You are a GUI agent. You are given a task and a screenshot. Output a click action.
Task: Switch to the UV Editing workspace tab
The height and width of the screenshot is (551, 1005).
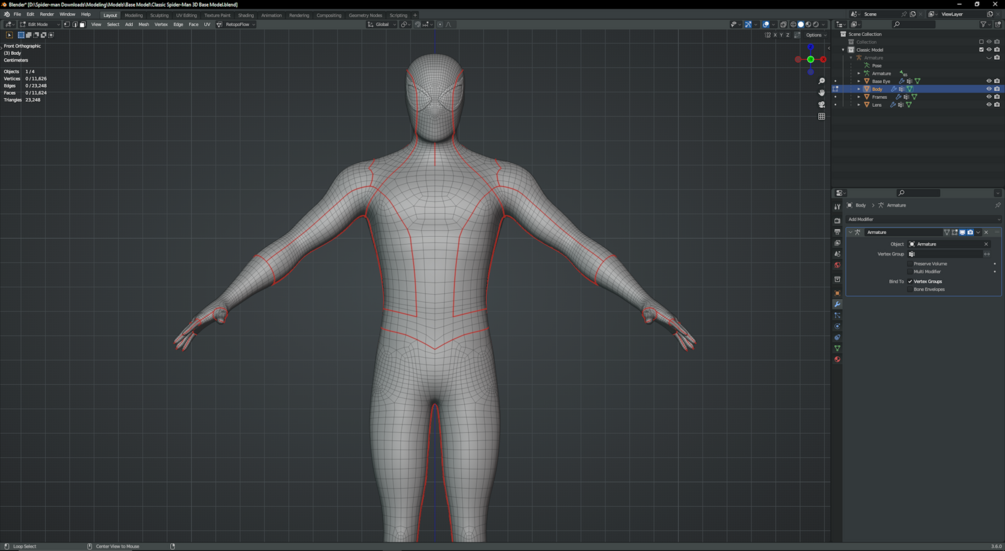click(187, 15)
